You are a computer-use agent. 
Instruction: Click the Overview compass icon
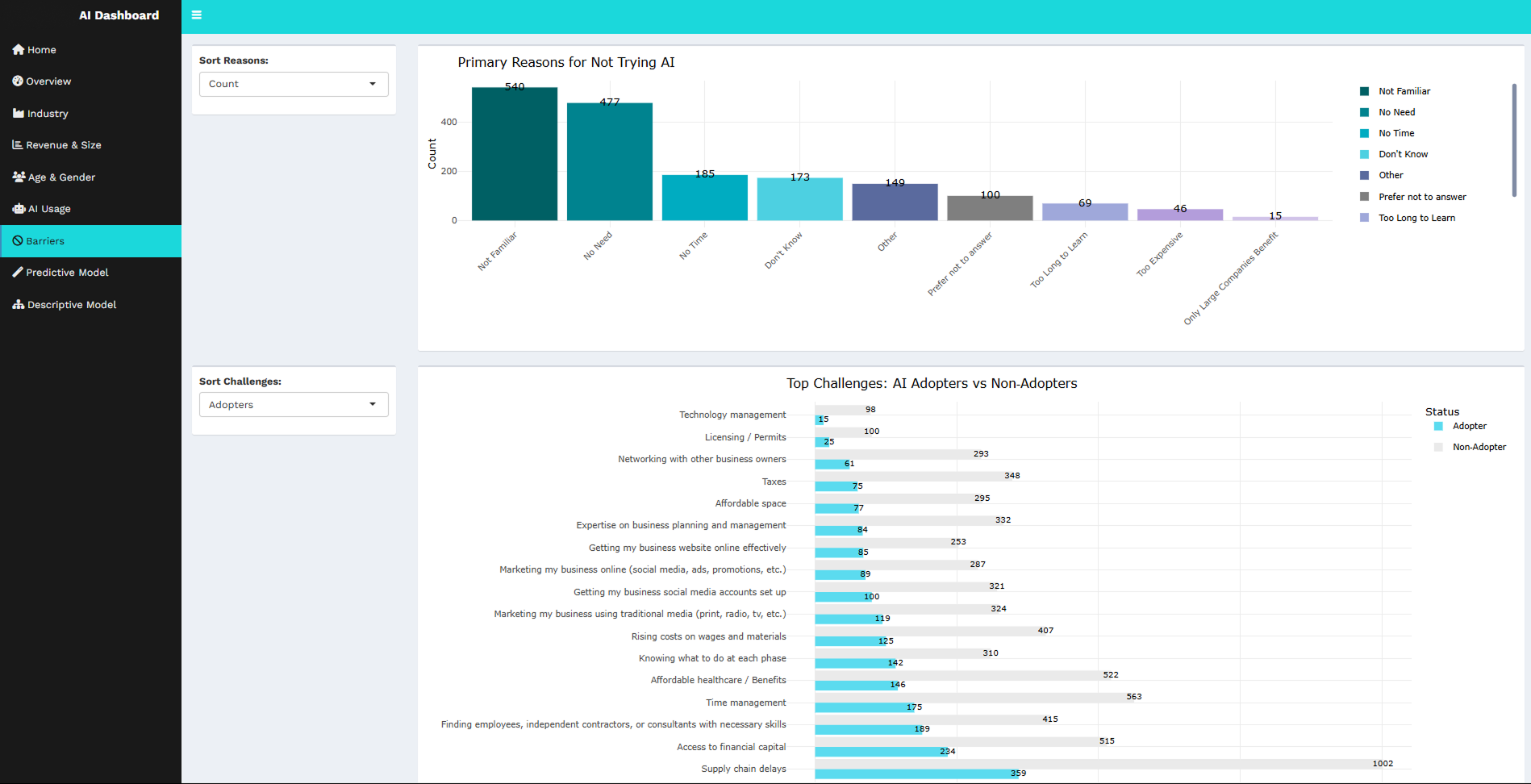(x=17, y=81)
